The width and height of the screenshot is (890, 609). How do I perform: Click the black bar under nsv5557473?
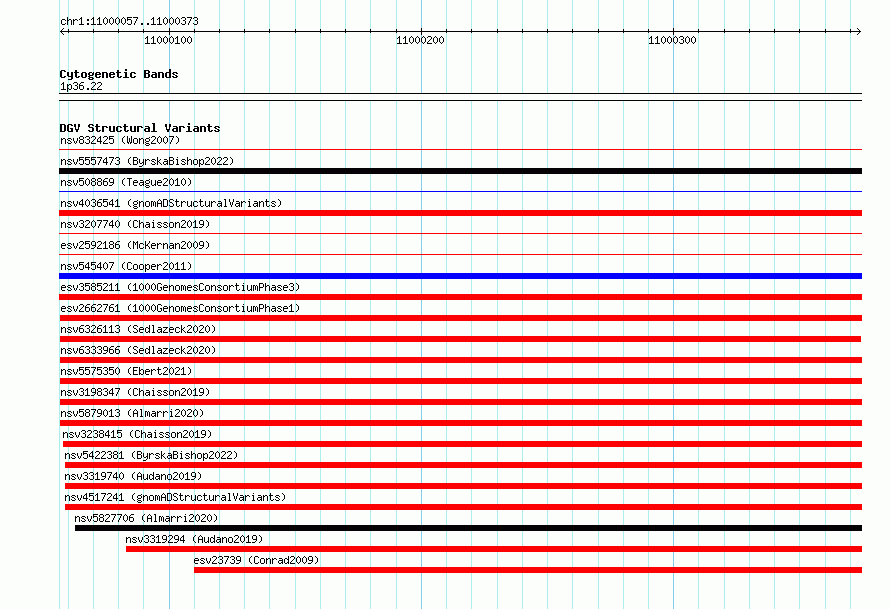click(x=460, y=171)
